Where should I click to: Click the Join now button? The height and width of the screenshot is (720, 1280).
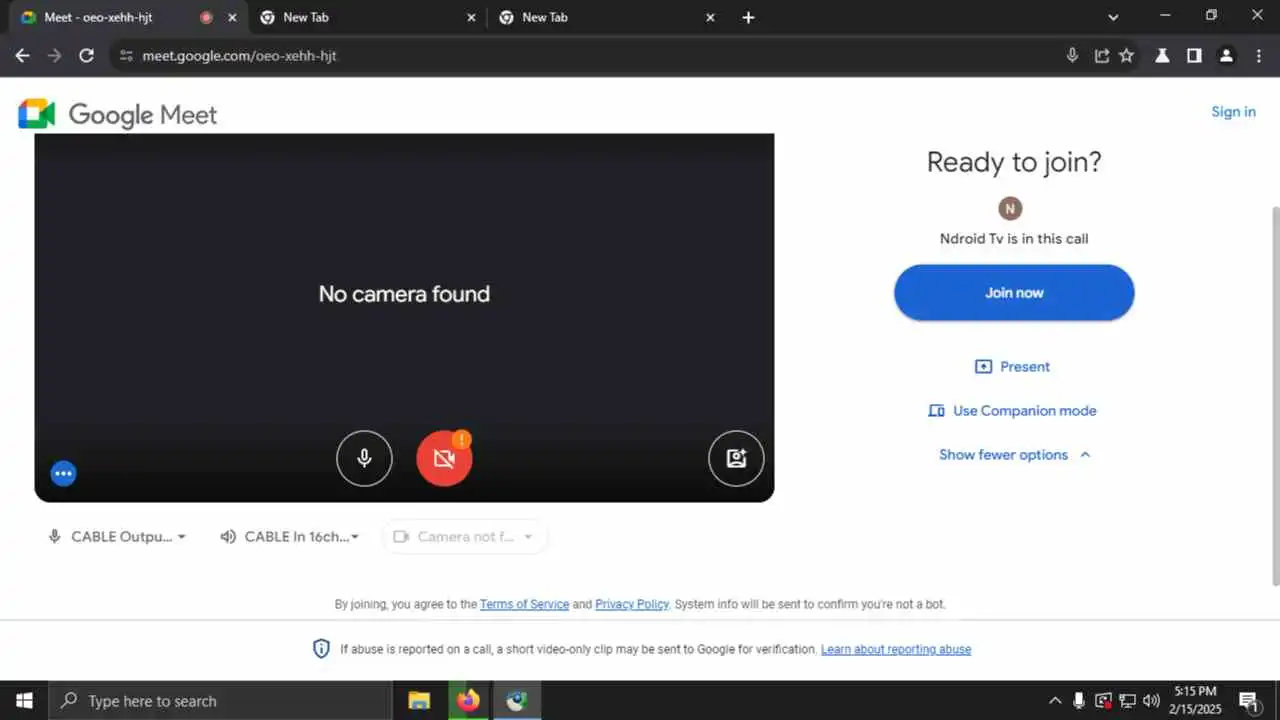[1014, 293]
